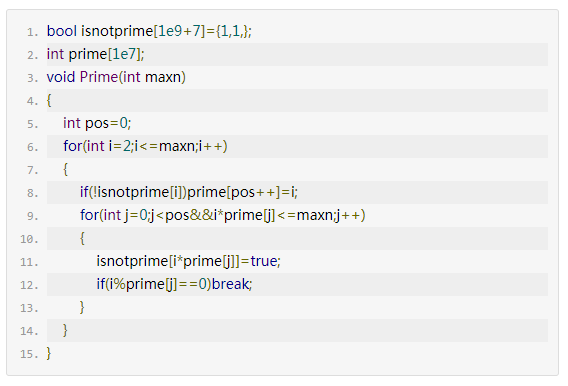Click final closing brace on line 15
This screenshot has width=568, height=386.
(49, 353)
